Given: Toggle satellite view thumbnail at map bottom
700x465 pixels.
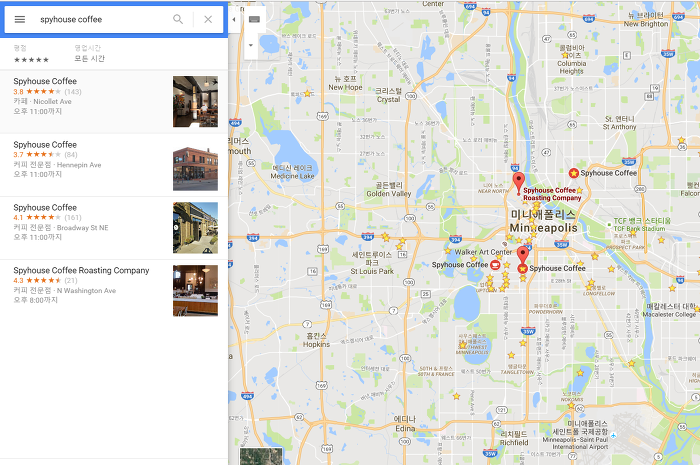Looking at the screenshot, I should click(261, 456).
